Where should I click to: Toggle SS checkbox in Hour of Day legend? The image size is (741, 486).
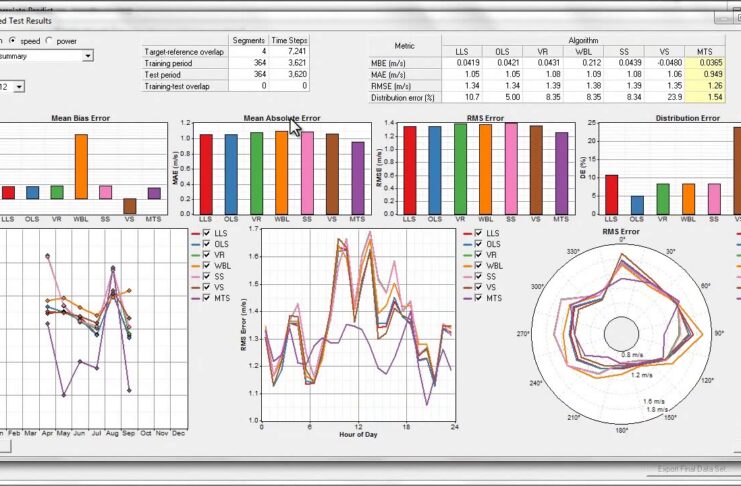480,276
